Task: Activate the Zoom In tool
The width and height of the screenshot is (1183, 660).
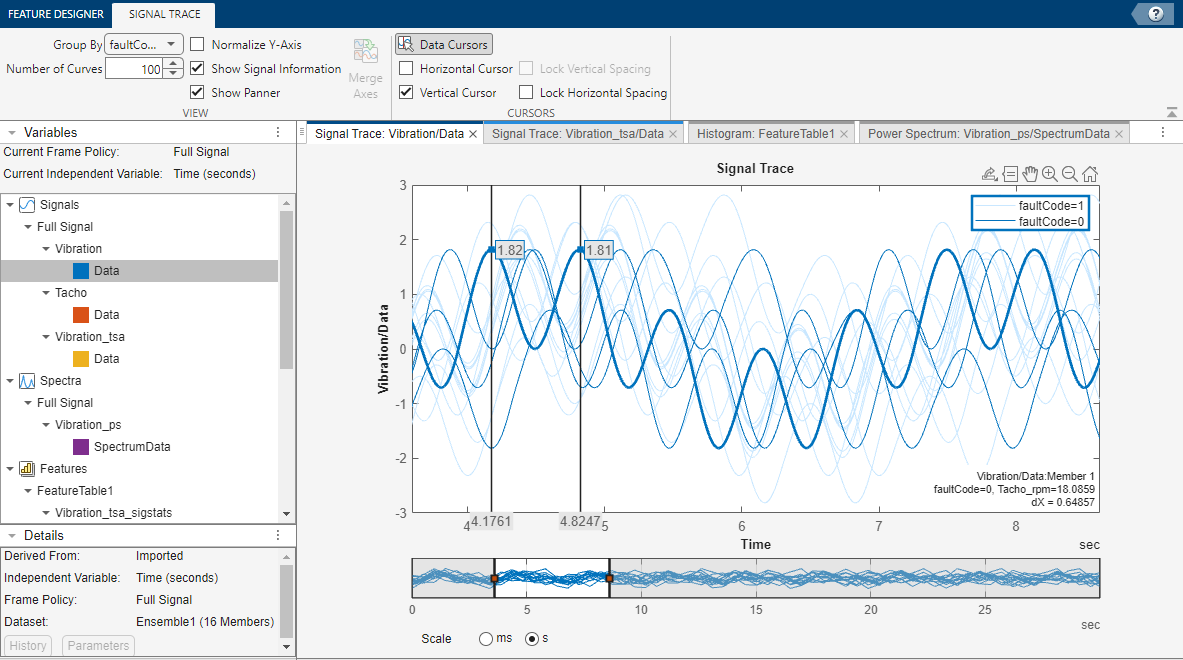Action: (x=1049, y=174)
